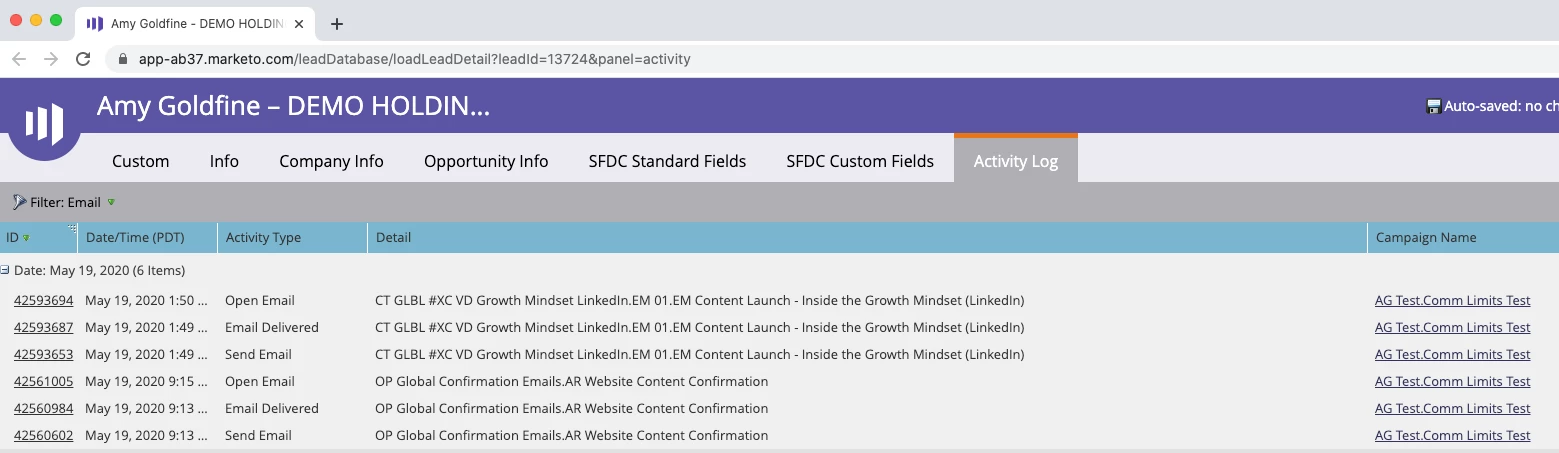Open activity ID 42560602 link
The height and width of the screenshot is (453, 1559).
coord(43,435)
